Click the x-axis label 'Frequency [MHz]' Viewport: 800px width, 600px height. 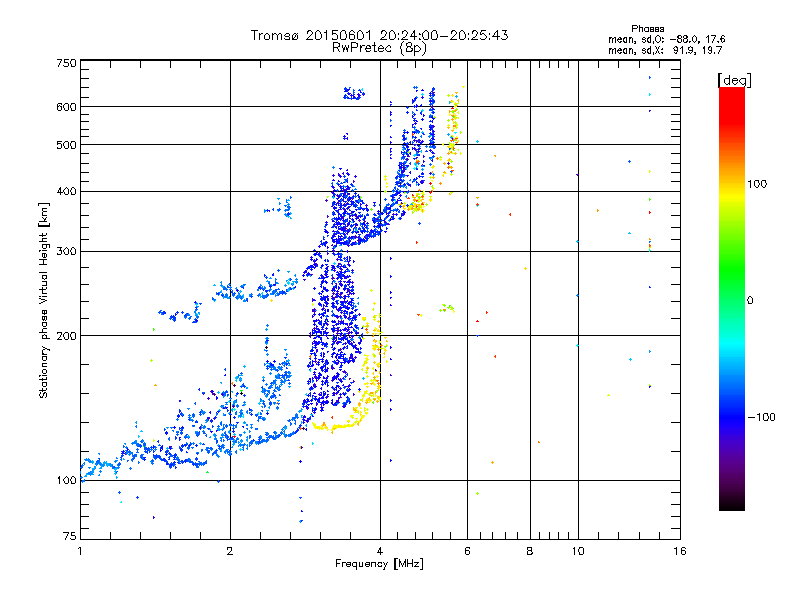pyautogui.click(x=379, y=564)
